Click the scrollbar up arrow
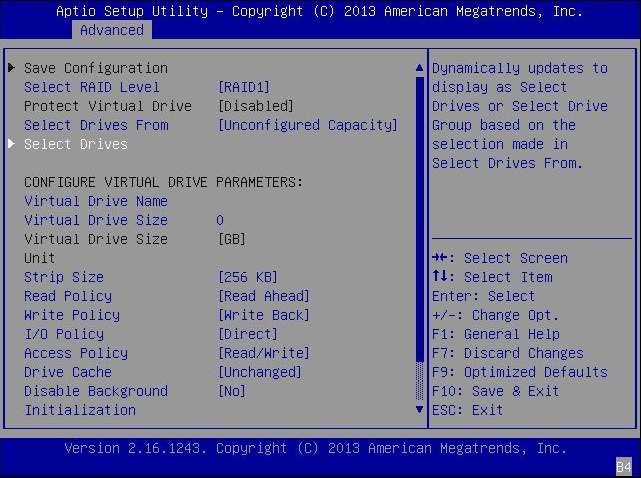 419,68
